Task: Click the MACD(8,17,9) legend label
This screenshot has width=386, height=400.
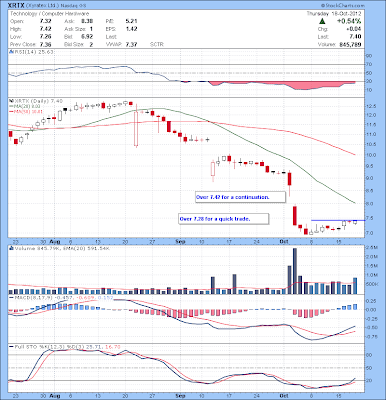Action: 34,297
